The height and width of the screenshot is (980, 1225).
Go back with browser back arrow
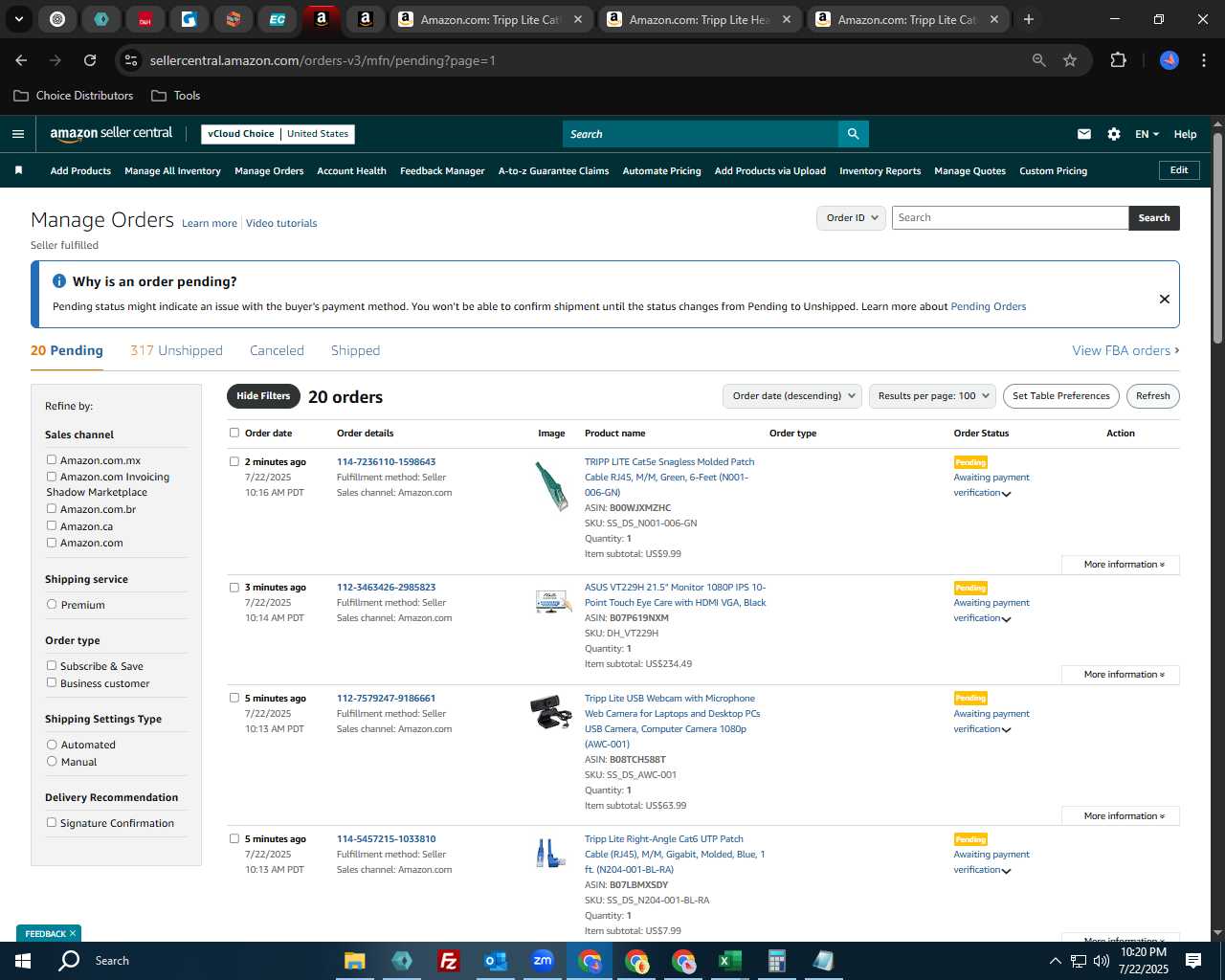tap(21, 60)
